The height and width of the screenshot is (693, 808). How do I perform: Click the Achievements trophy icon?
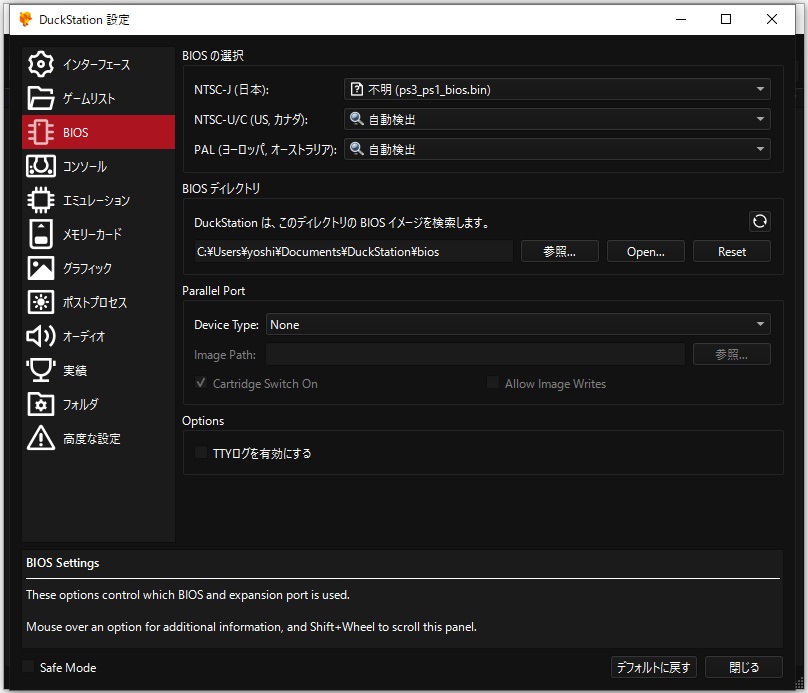coord(41,370)
